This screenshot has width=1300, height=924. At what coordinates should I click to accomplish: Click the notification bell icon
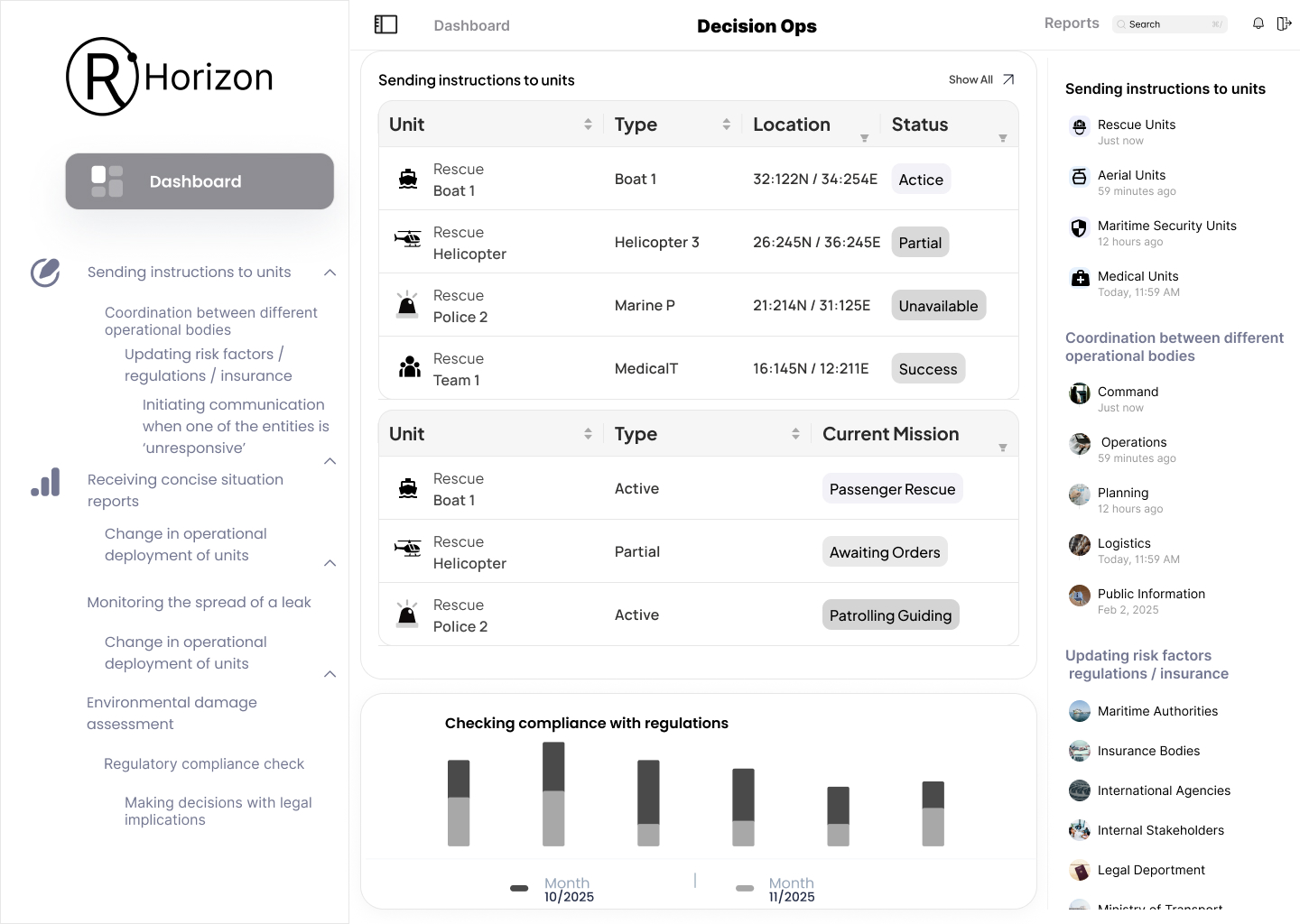(x=1258, y=23)
